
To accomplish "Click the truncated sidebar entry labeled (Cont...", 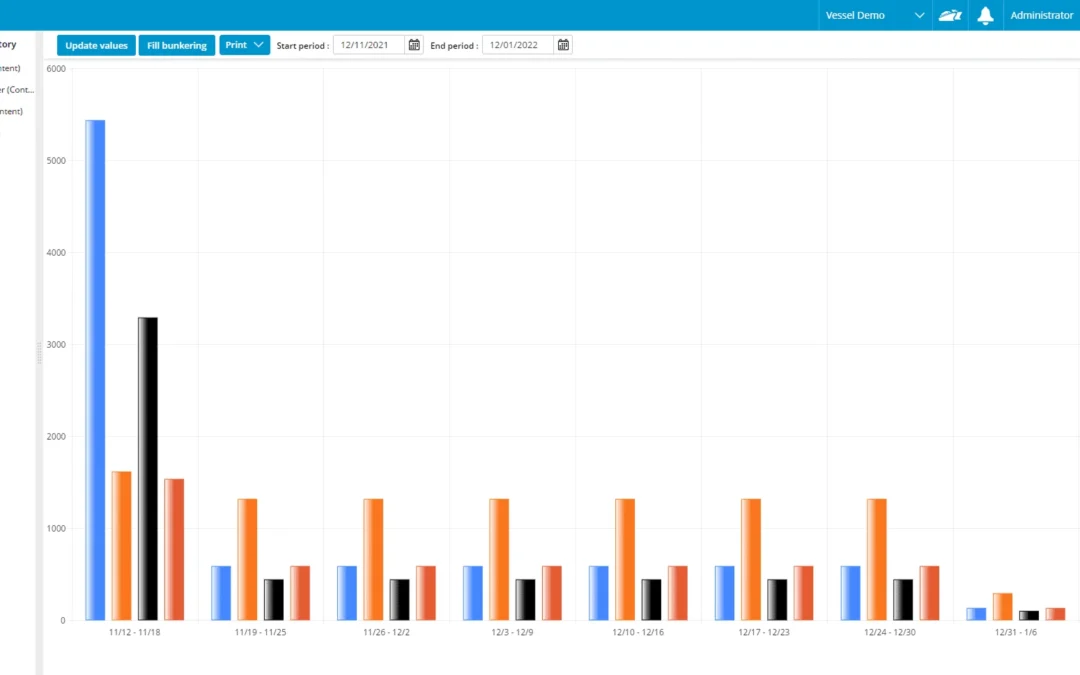I will (x=14, y=89).
